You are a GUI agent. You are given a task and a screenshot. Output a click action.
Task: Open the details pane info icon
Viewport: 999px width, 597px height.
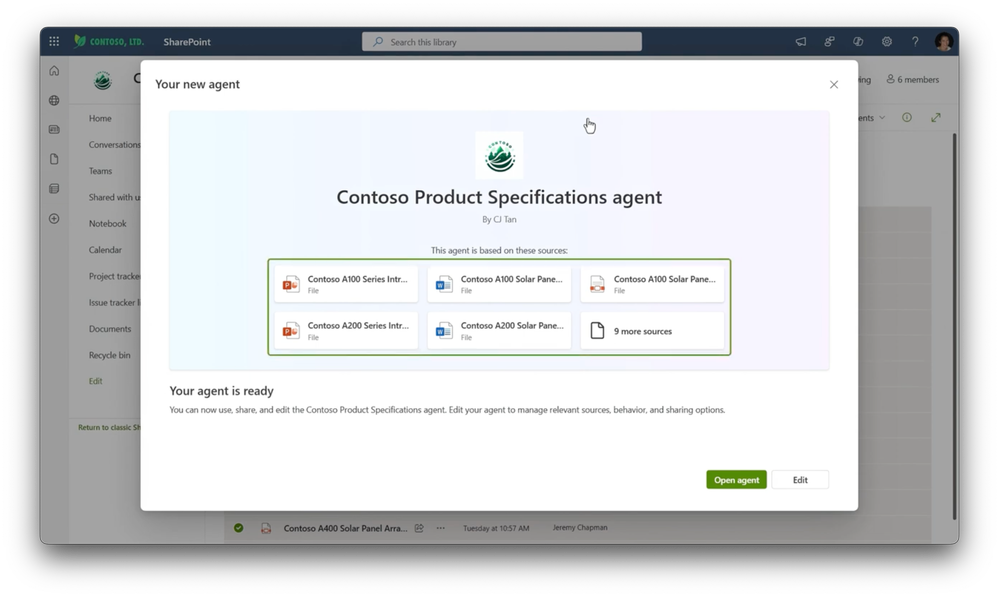click(907, 117)
